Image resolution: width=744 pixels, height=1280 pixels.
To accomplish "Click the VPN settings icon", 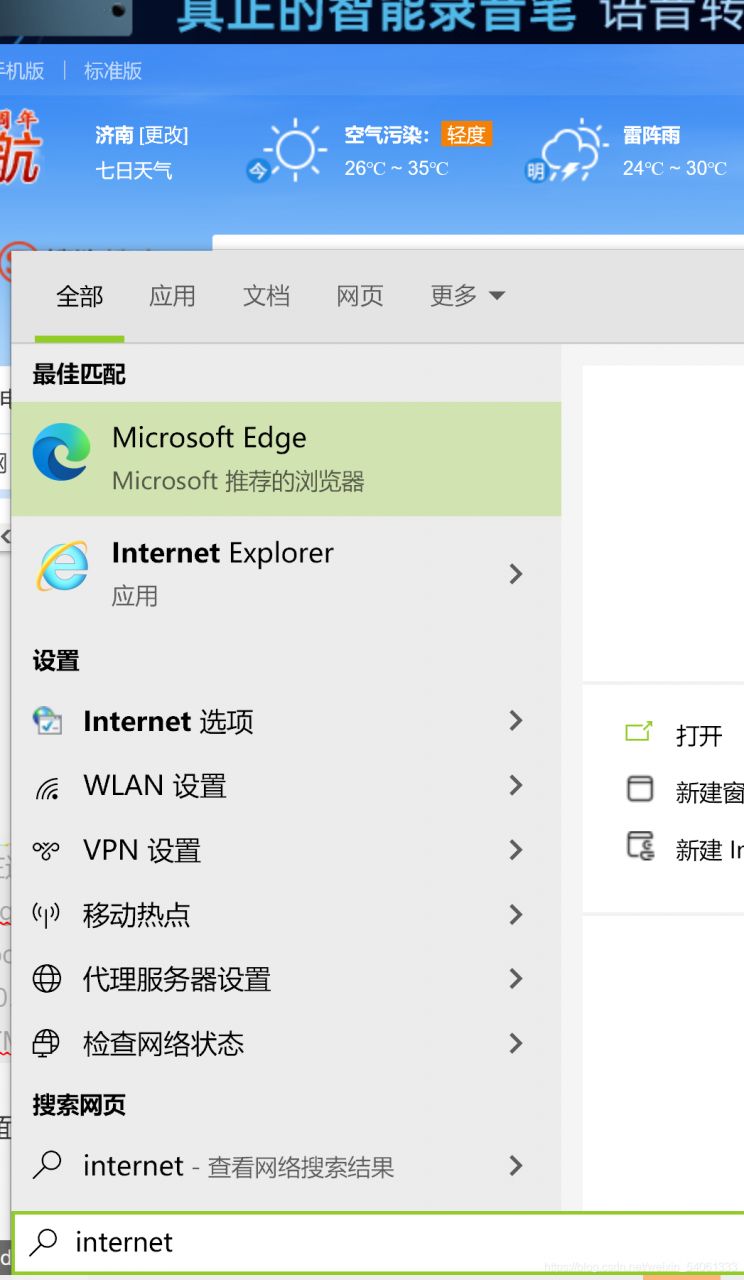I will click(47, 851).
